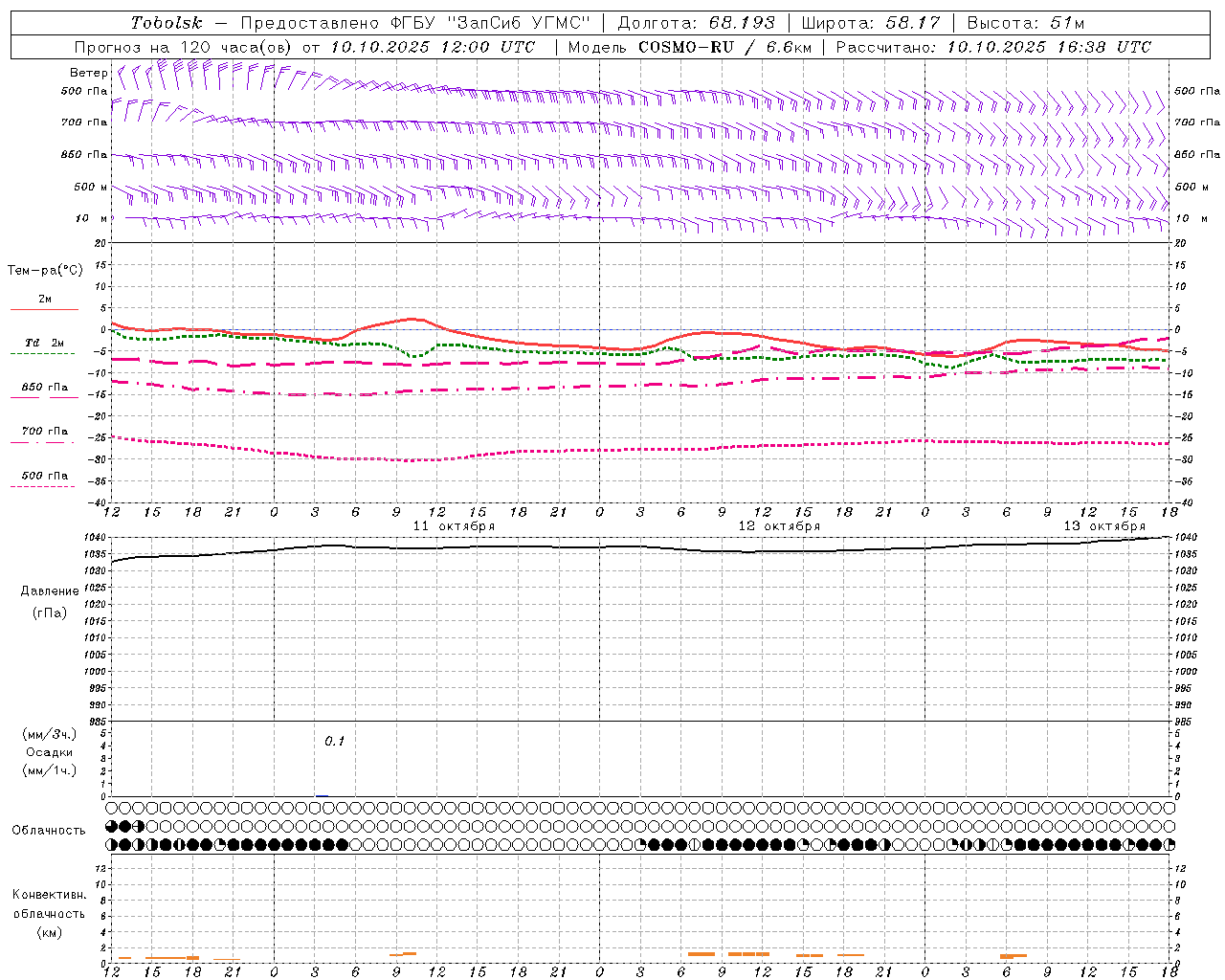Click the Тем-ра(°C) axis label

point(45,271)
